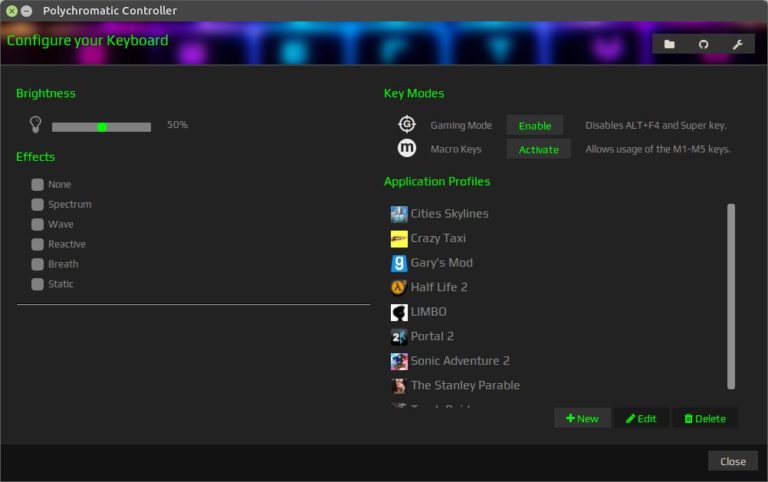Click 'Allows usage of the M1-M5 keys.' description

click(x=657, y=149)
